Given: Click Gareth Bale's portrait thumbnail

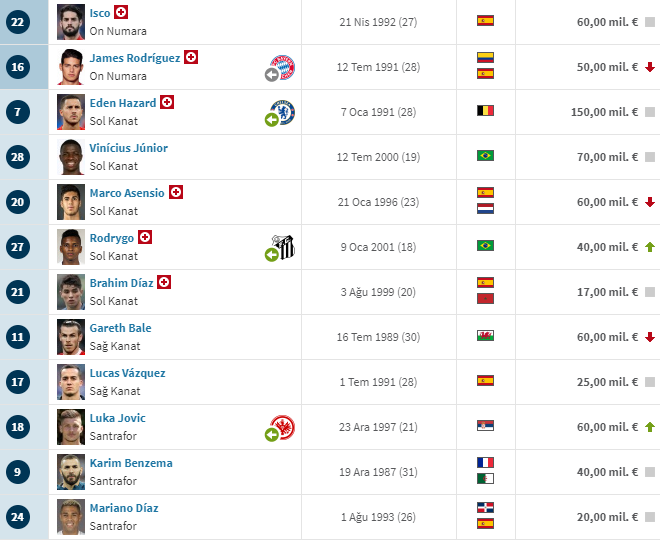Looking at the screenshot, I should pos(71,337).
